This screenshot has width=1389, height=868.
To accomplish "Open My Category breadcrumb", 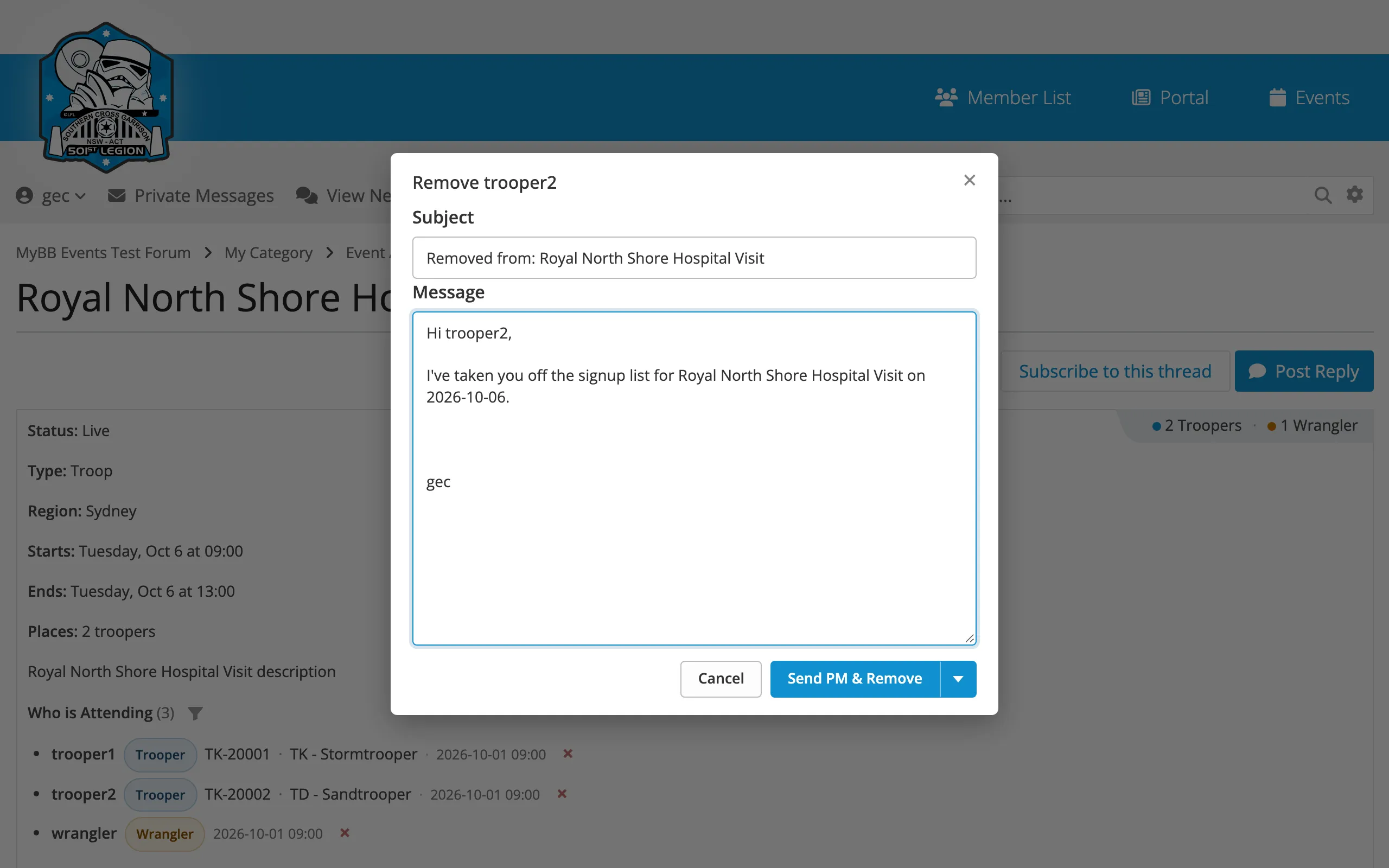I will 269,253.
